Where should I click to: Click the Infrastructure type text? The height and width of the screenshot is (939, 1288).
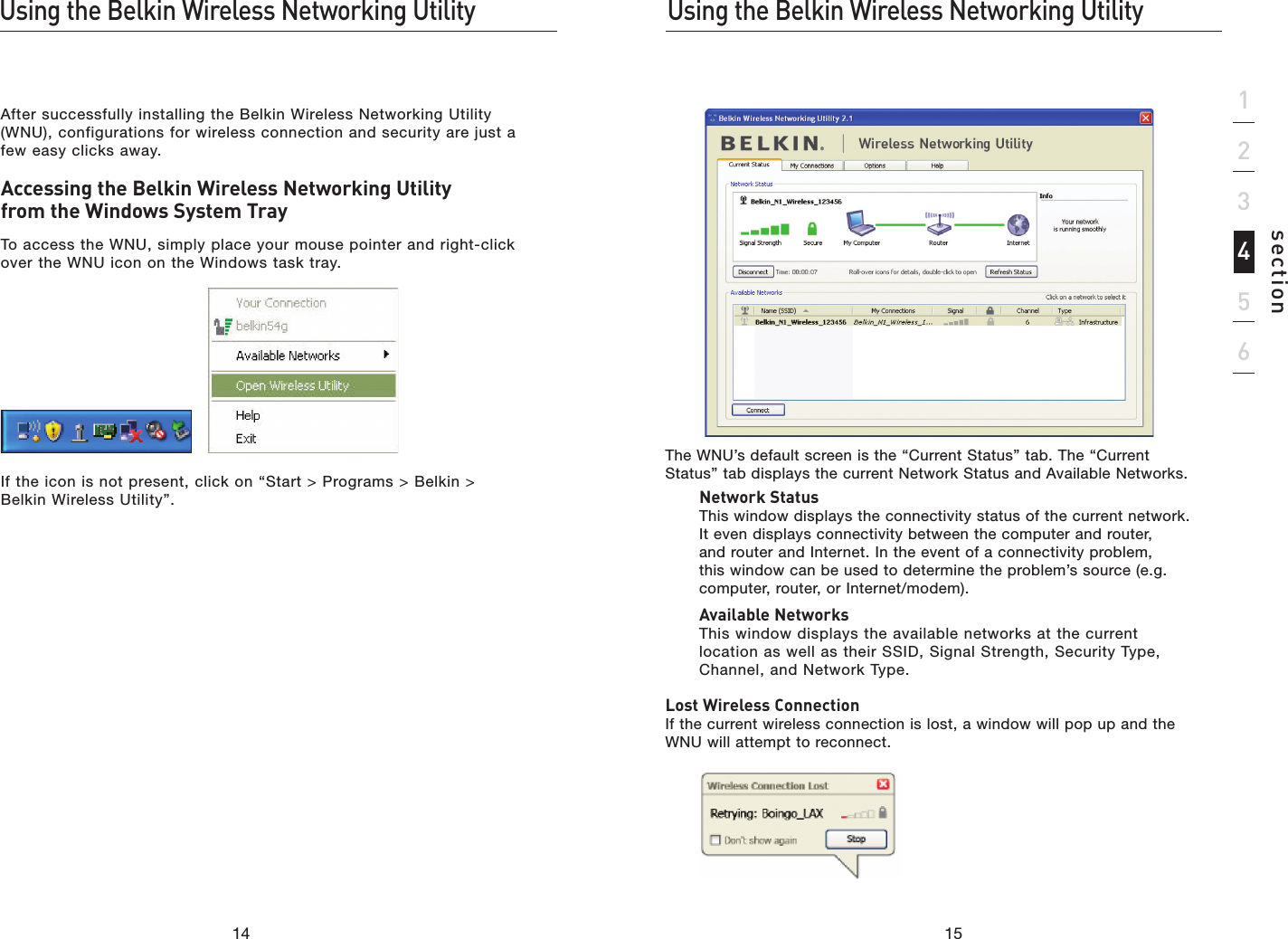click(x=1098, y=322)
